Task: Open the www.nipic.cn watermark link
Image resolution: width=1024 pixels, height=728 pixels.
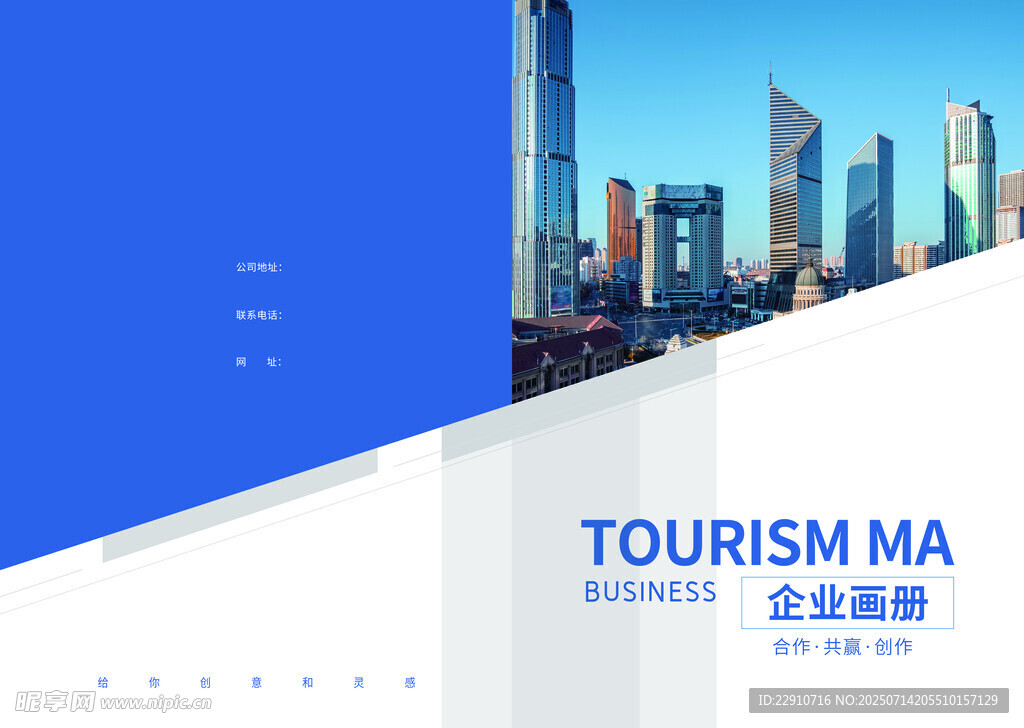Action: 156,703
